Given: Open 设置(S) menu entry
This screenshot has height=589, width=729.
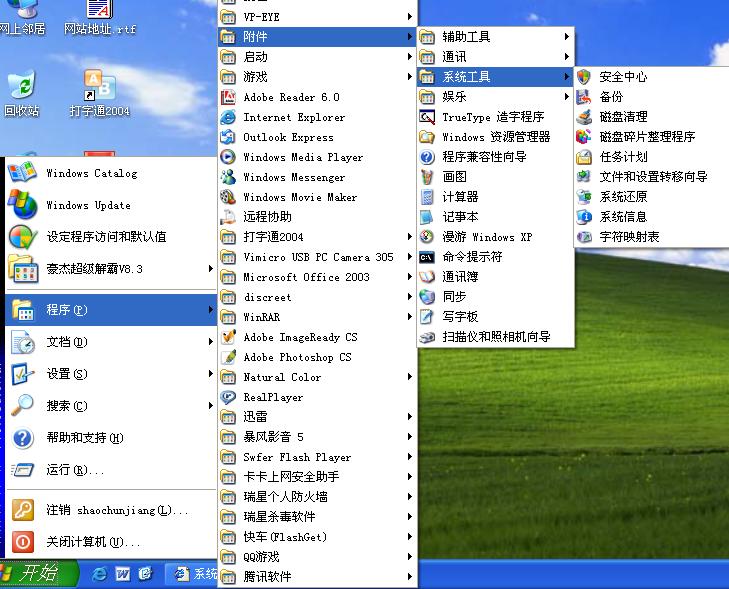Looking at the screenshot, I should click(x=111, y=374).
